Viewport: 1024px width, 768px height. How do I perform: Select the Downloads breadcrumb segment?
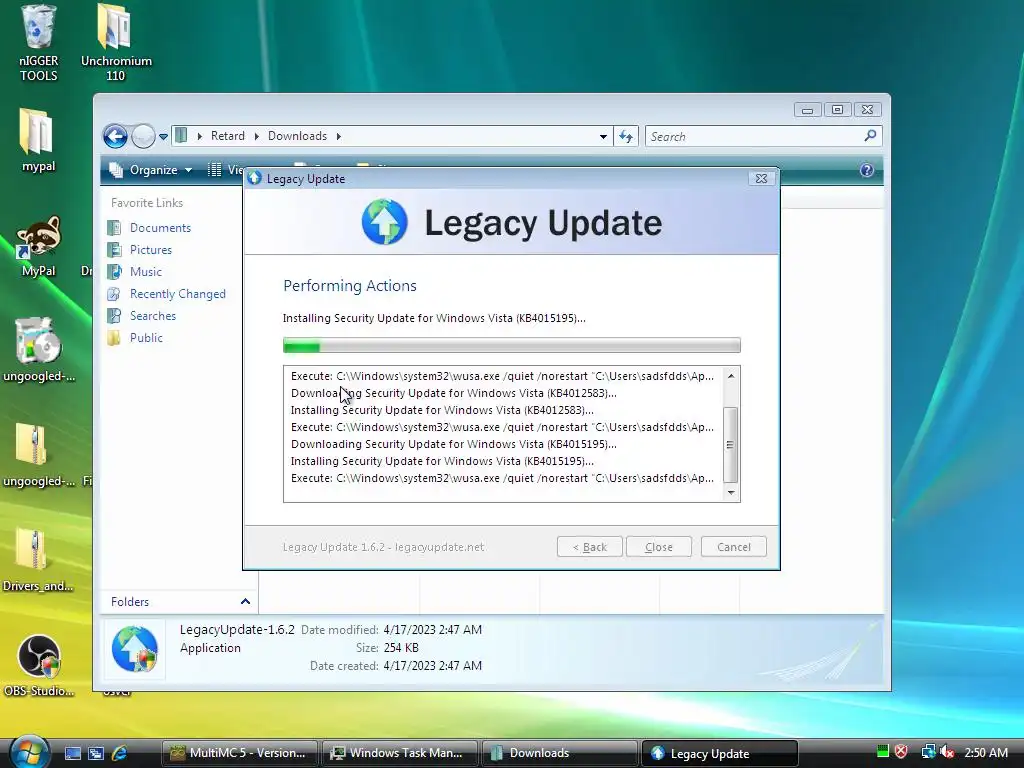pyautogui.click(x=297, y=136)
